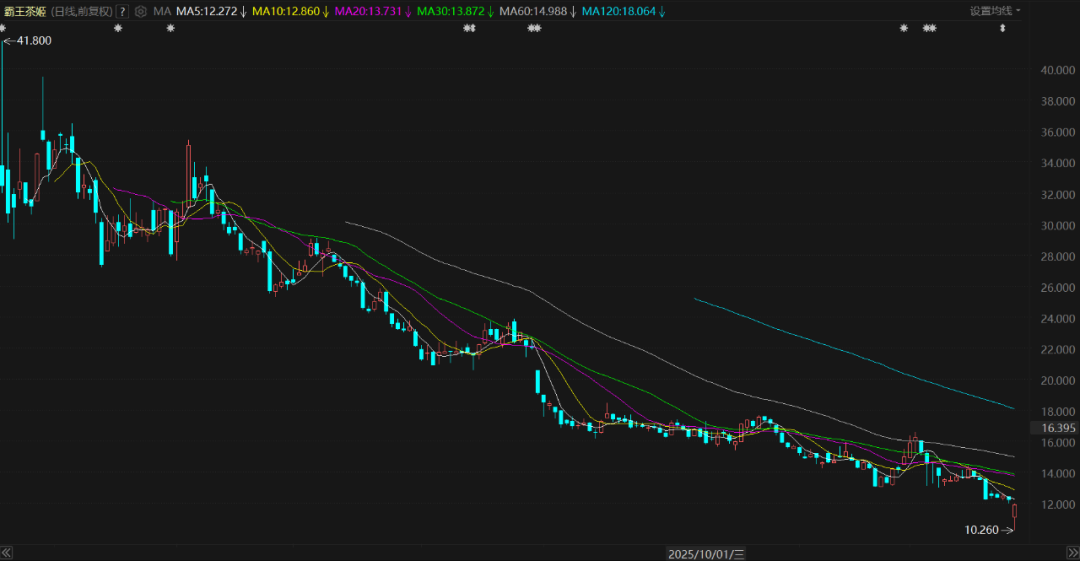Click the 16.395 price label on axis

[x=1057, y=428]
